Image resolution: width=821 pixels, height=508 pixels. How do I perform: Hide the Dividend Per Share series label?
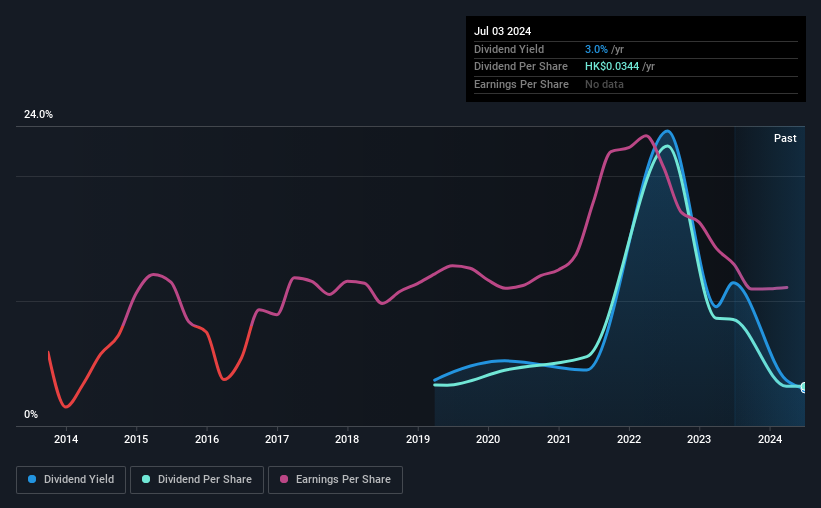point(204,480)
